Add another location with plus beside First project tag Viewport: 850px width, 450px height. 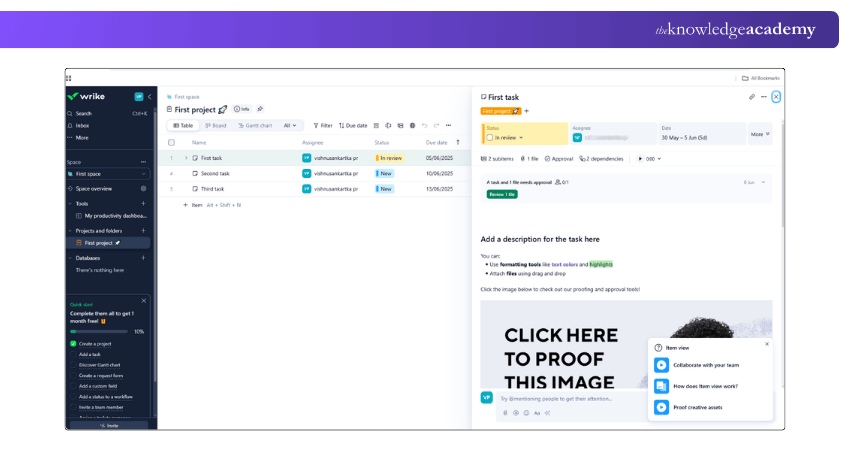526,111
